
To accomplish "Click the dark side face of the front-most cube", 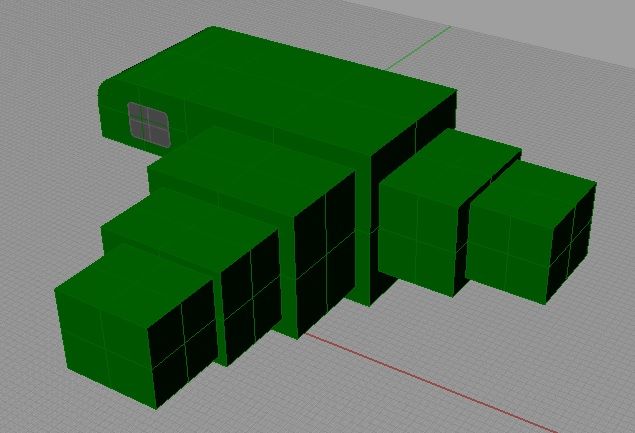I will coord(184,343).
